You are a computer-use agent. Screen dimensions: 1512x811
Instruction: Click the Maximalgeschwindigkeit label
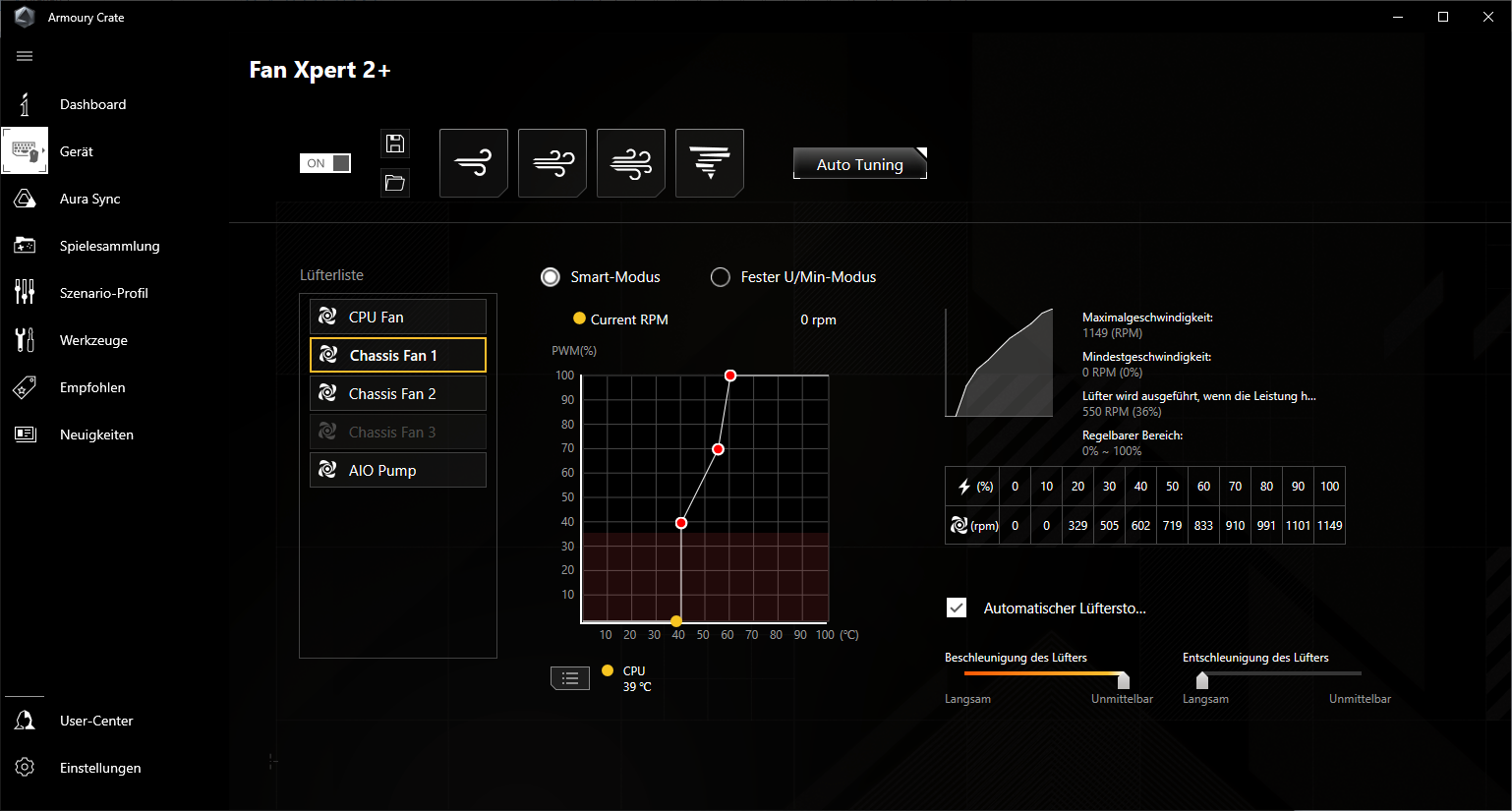click(x=1147, y=318)
